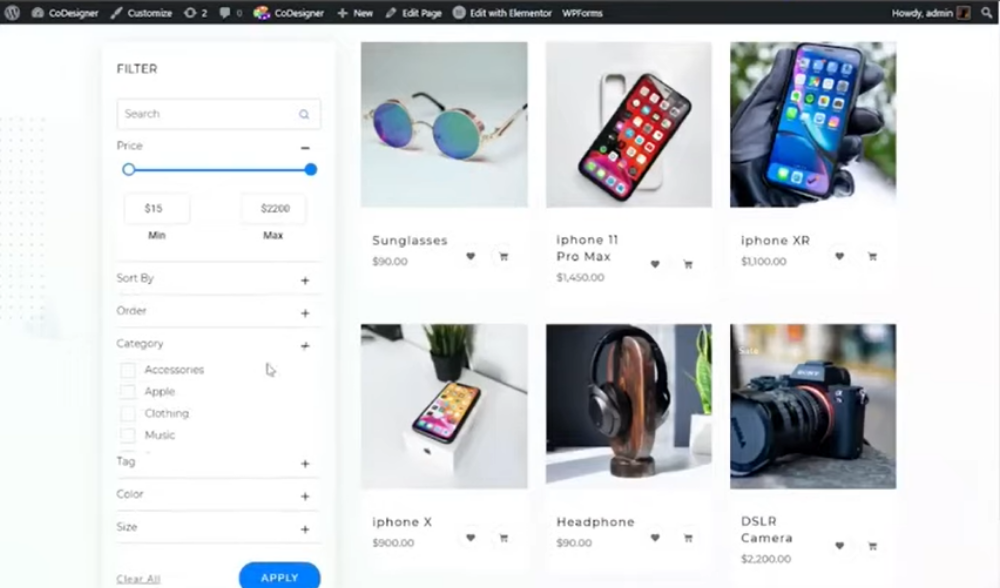This screenshot has width=1000, height=588.
Task: Open the CoDesigner plugin menu
Action: point(289,13)
